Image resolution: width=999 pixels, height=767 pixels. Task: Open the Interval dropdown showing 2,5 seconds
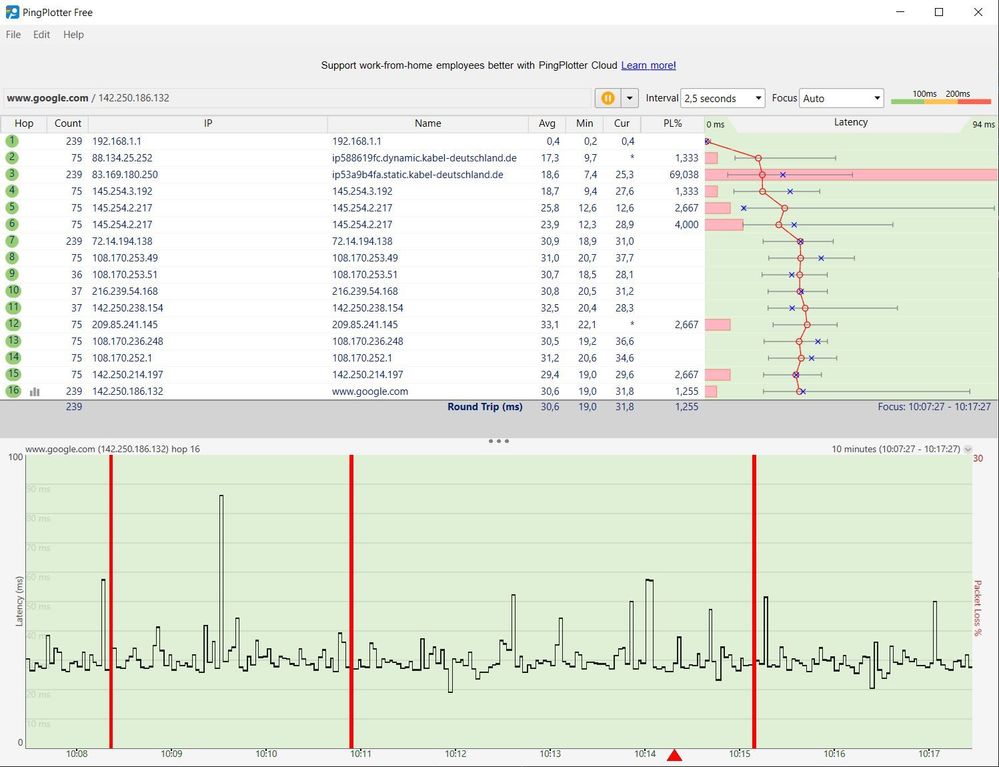[722, 98]
